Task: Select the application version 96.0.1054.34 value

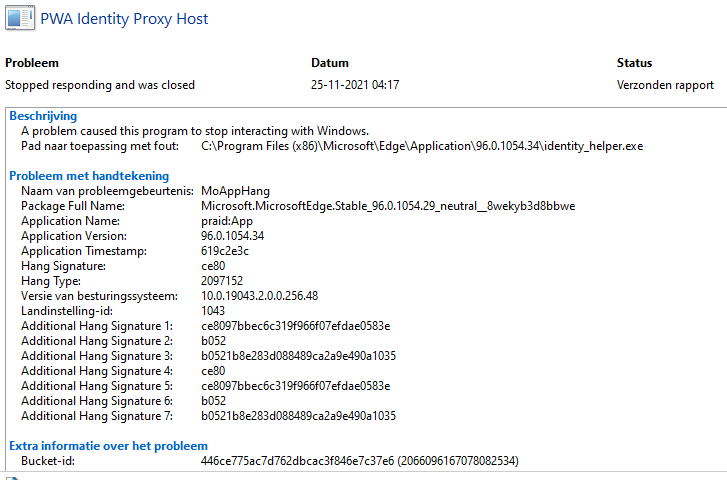Action: click(x=233, y=236)
